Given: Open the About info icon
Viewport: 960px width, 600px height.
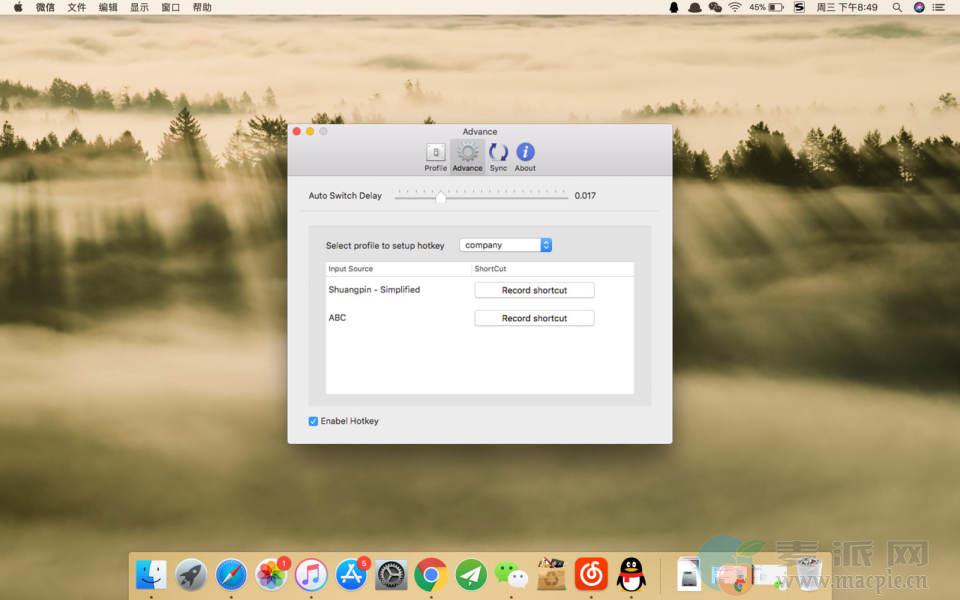Looking at the screenshot, I should pos(525,153).
